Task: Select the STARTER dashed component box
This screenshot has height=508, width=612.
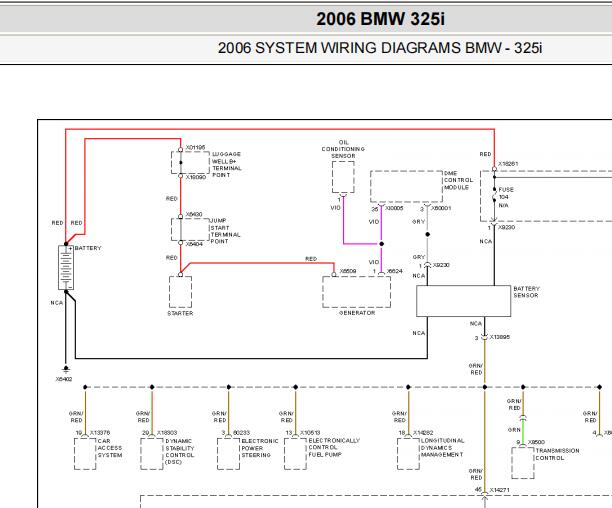Action: coord(180,292)
